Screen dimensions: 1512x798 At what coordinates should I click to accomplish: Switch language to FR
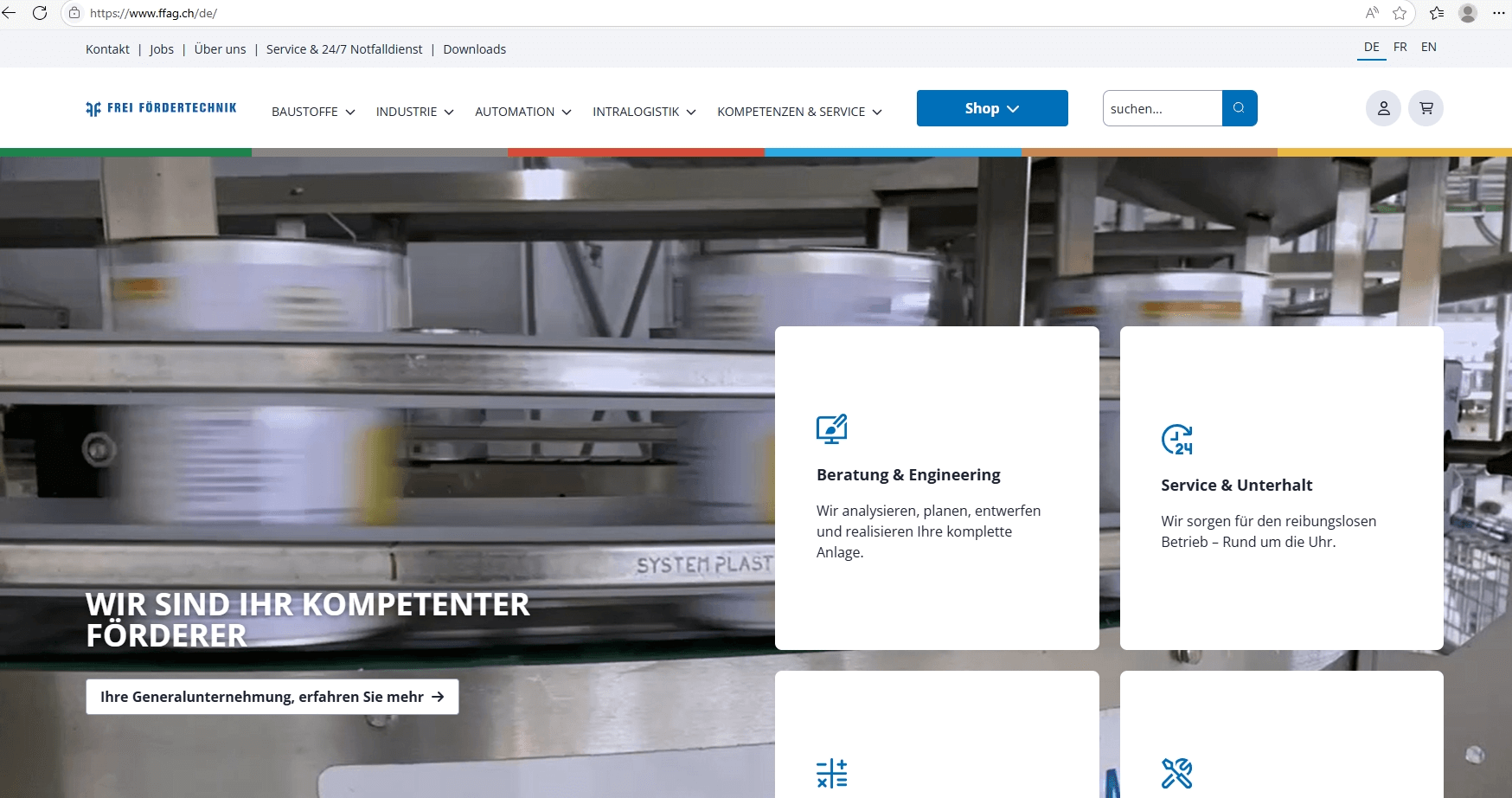[1400, 47]
